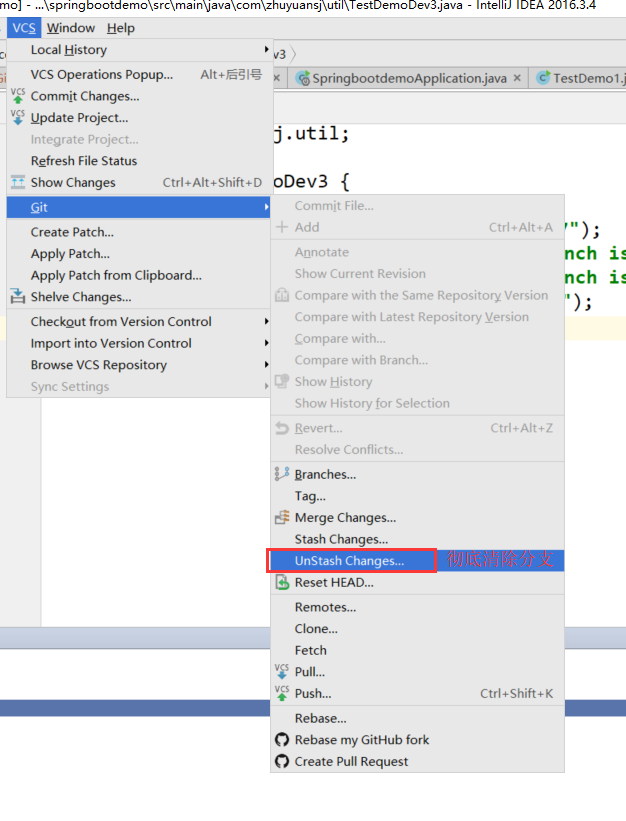Click Update Project... menu label
The height and width of the screenshot is (821, 626).
(79, 118)
